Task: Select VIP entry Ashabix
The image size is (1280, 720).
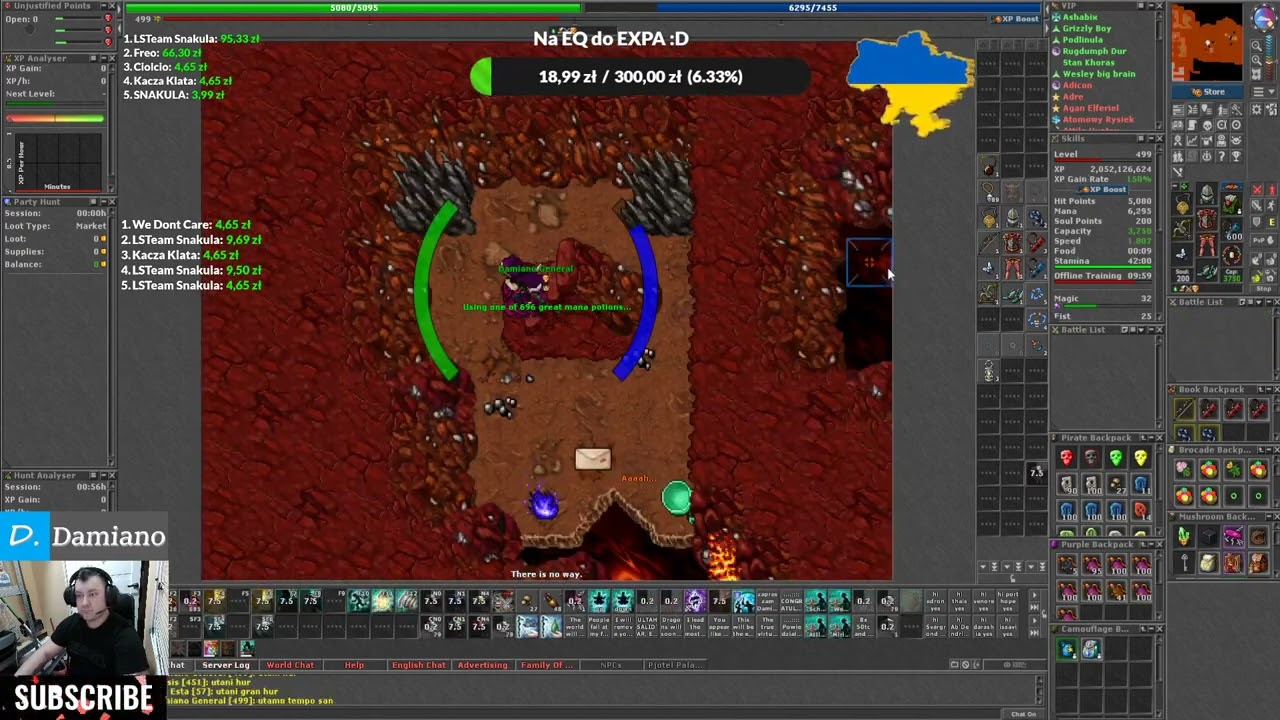Action: pos(1080,17)
